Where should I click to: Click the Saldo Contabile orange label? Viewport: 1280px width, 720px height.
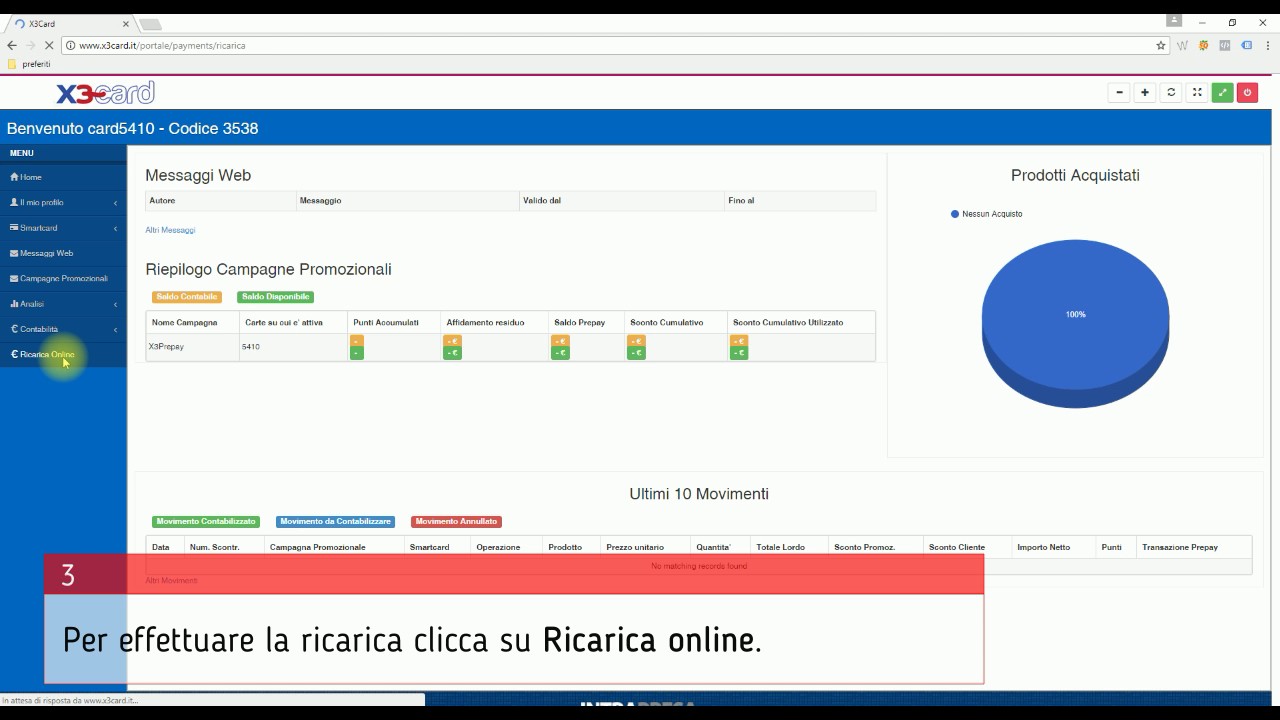tap(187, 297)
